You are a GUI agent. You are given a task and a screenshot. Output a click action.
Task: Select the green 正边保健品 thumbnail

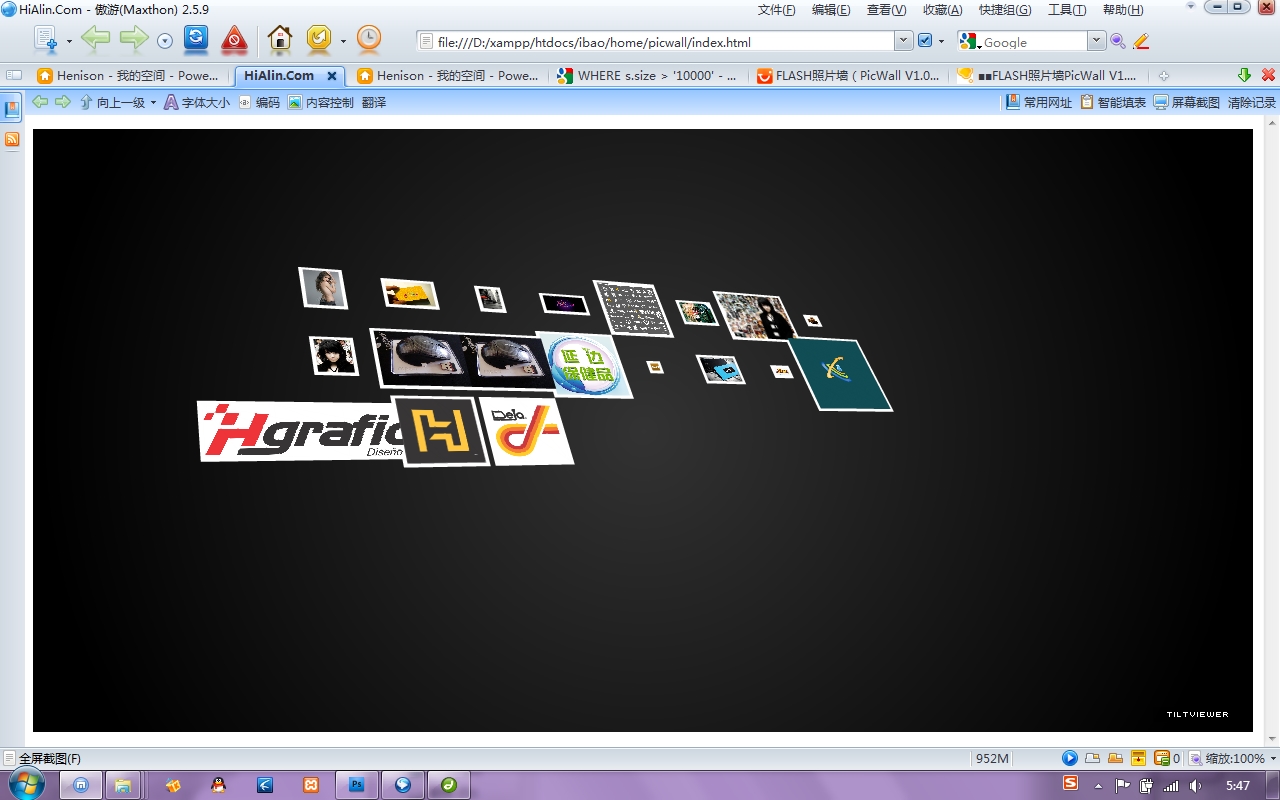pos(585,366)
